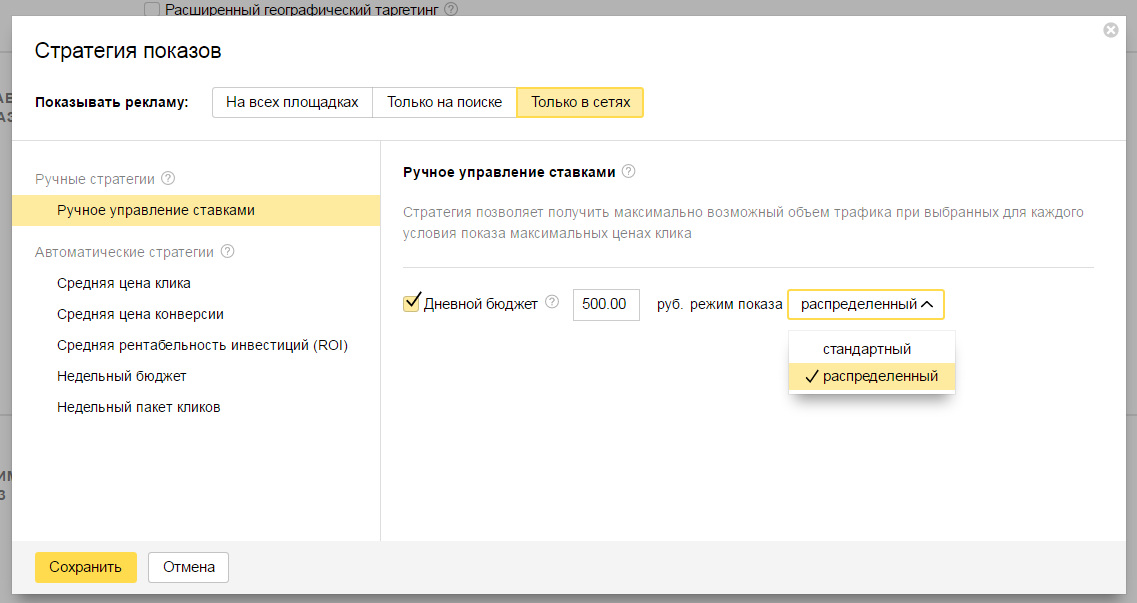The width and height of the screenshot is (1137, 603).
Task: Click the daily budget amount field
Action: (605, 304)
